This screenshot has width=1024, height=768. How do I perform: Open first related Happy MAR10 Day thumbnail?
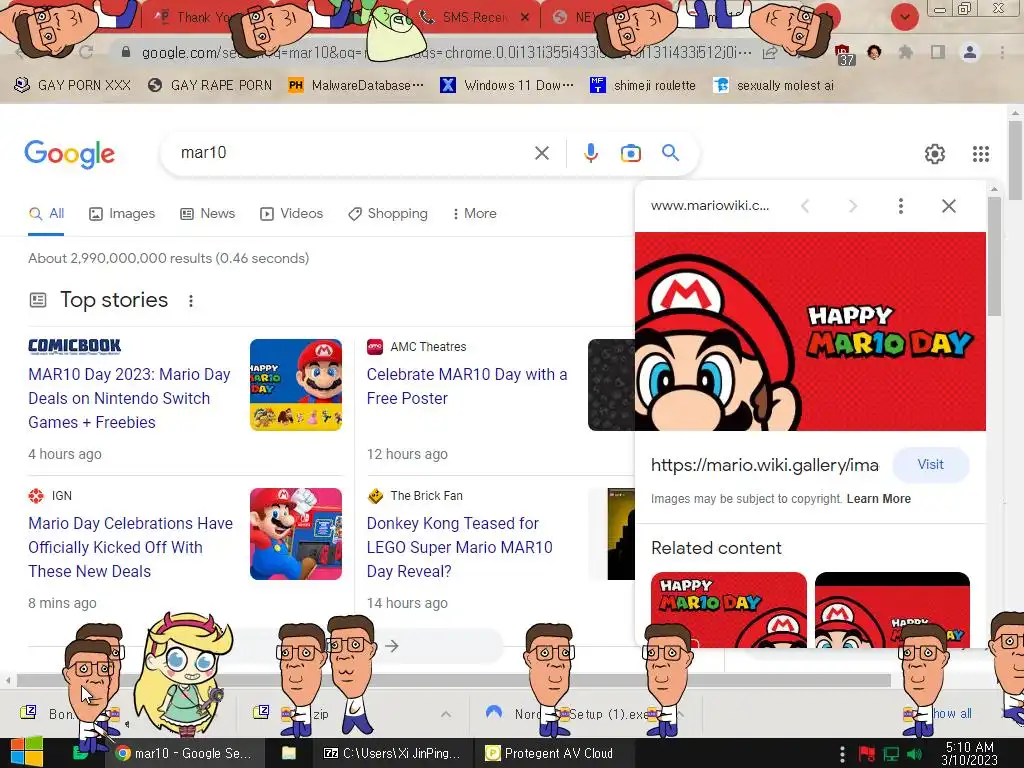click(729, 610)
